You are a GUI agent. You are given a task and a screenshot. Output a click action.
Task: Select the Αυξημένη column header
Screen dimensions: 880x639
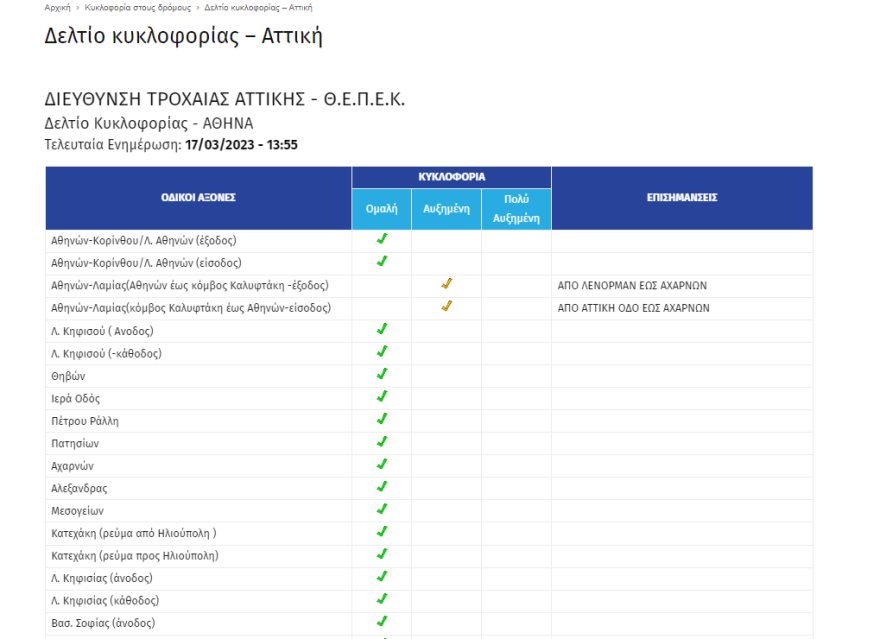point(447,210)
